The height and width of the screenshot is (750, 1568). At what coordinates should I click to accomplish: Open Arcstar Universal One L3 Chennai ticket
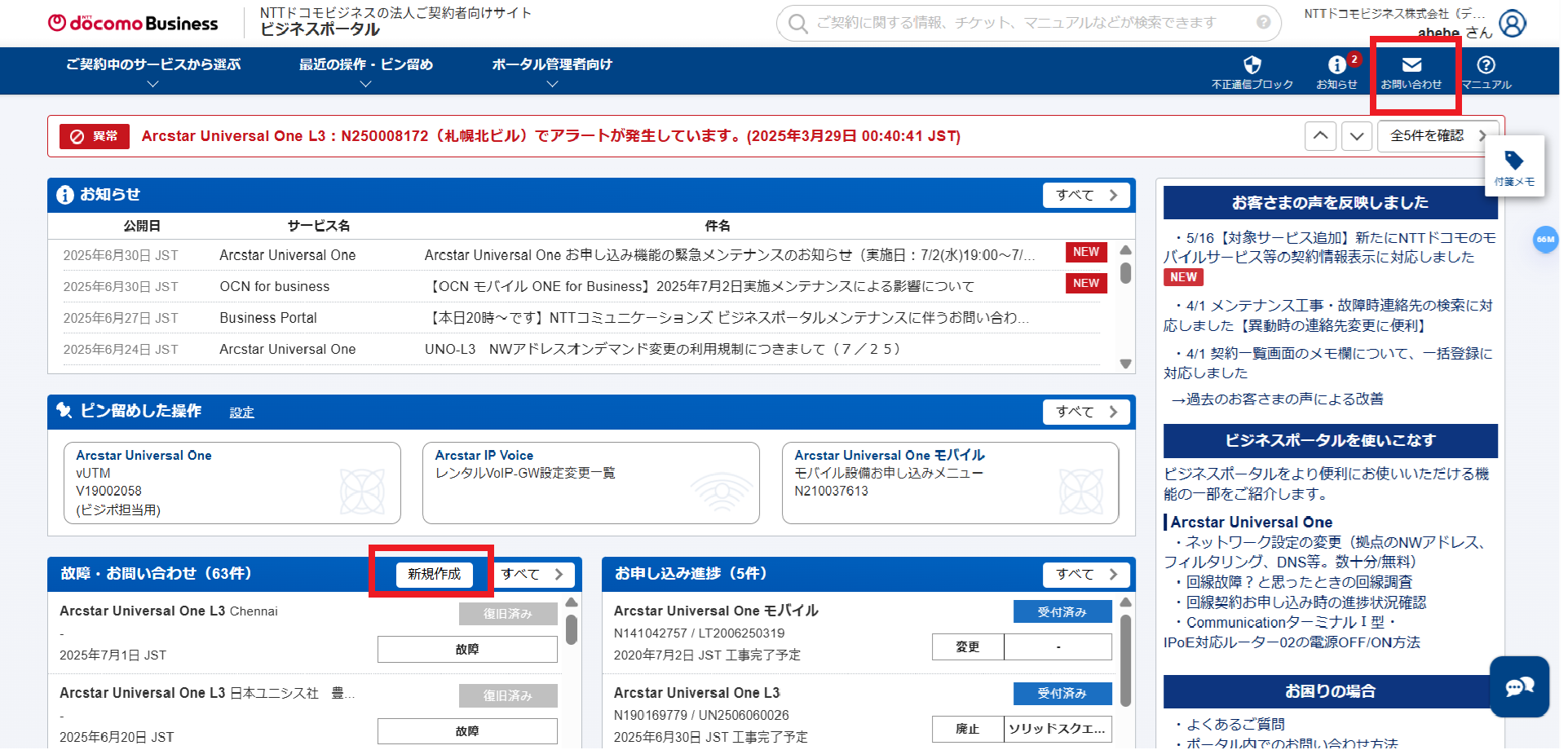(168, 611)
